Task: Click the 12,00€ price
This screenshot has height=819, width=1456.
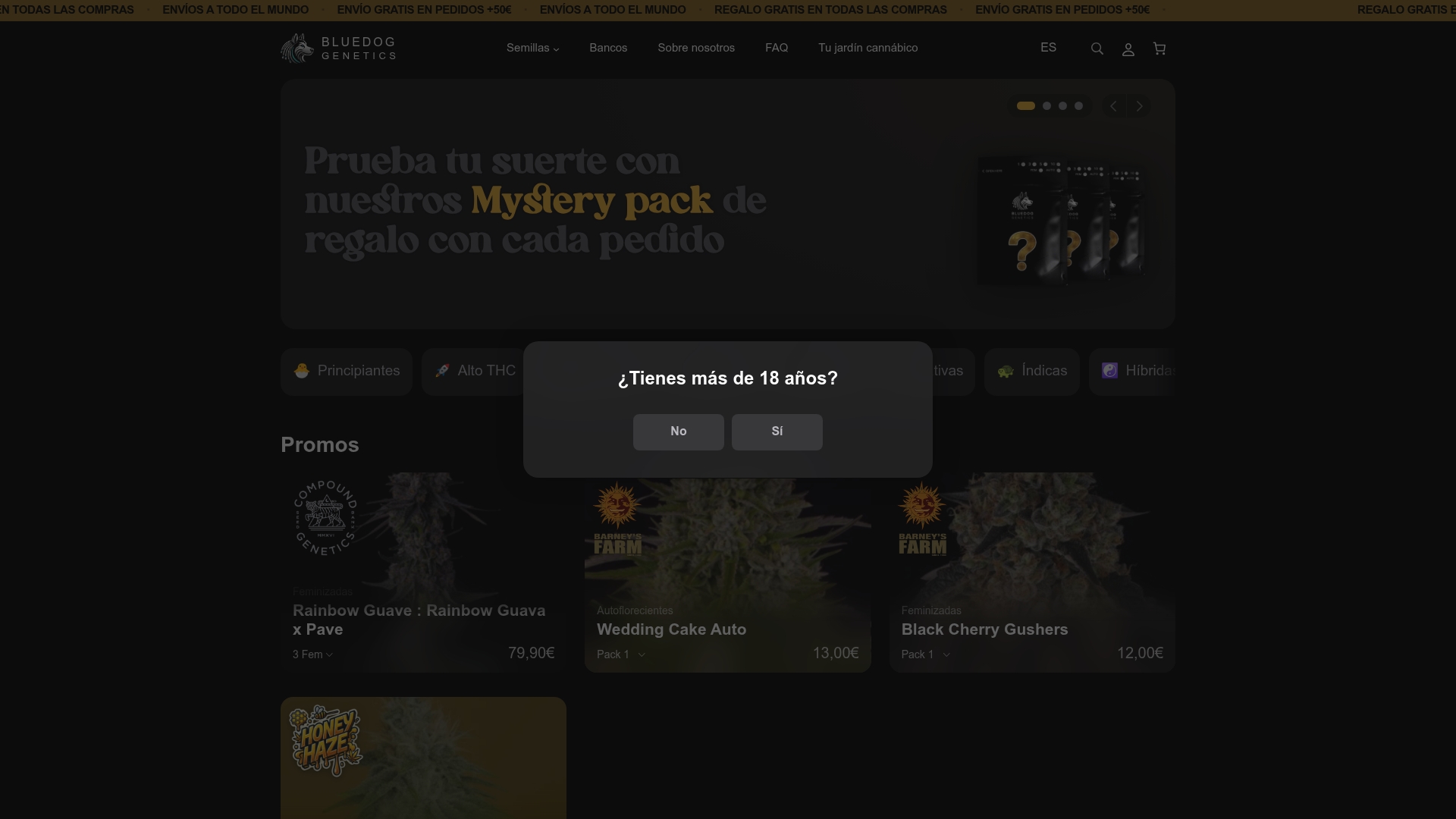Action: coord(1140,653)
